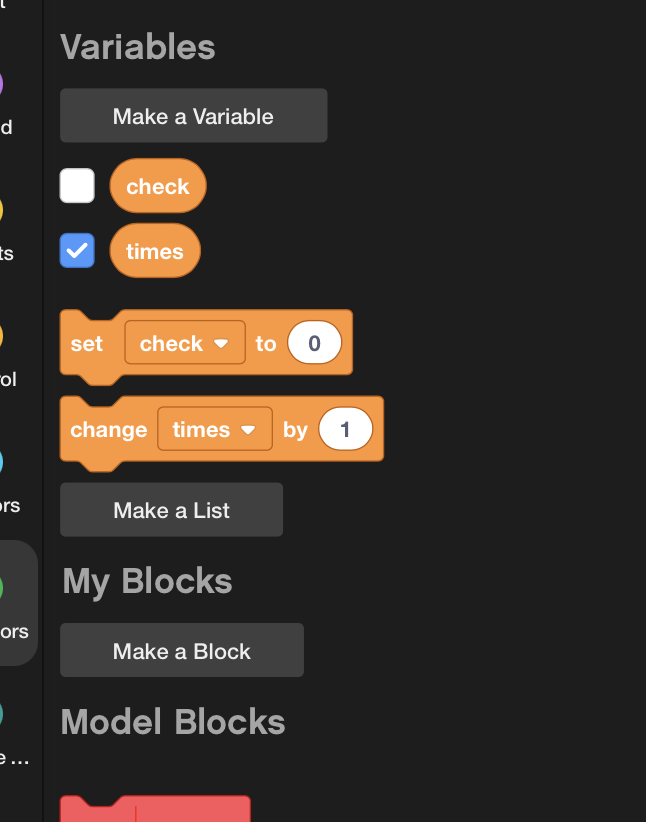
Task: Click the orange "times" variable reporter block
Action: pyautogui.click(x=154, y=251)
